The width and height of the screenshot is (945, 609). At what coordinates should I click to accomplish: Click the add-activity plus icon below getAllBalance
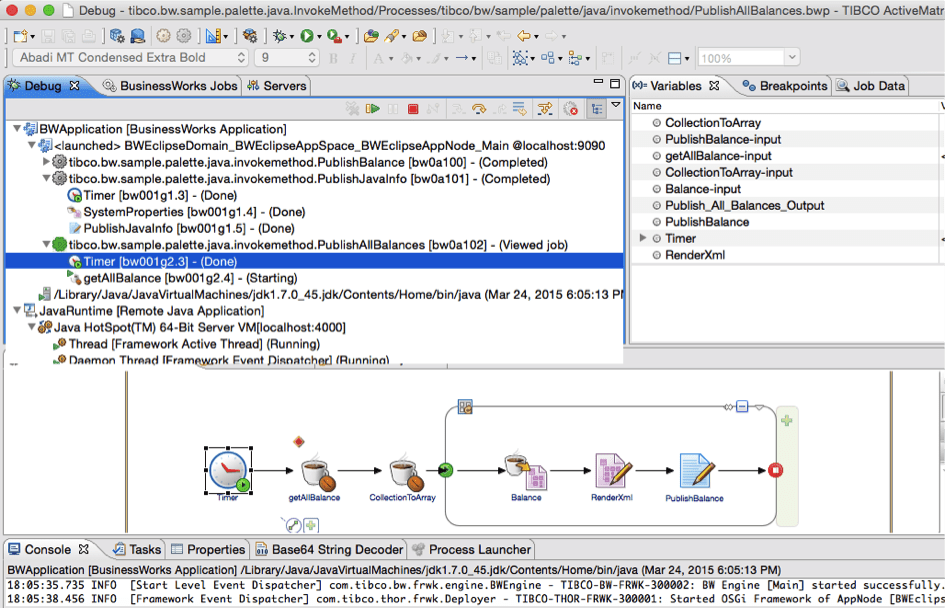(x=311, y=525)
